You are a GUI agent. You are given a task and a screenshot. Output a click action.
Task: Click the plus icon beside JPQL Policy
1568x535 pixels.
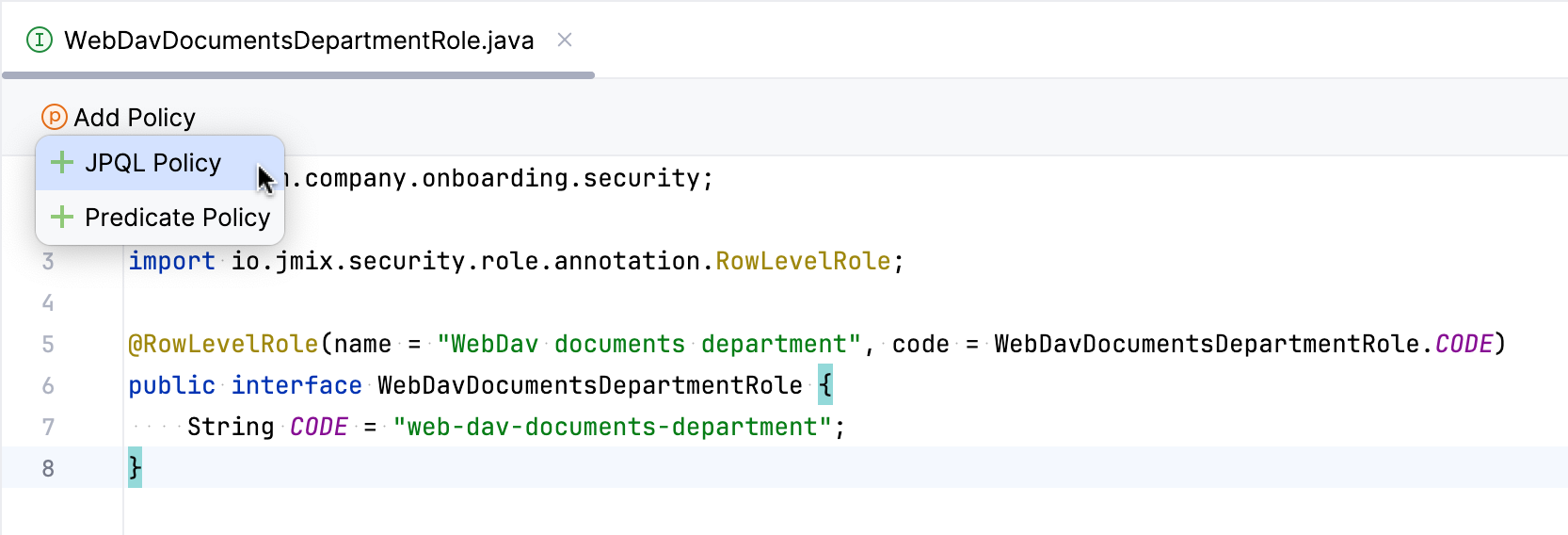pyautogui.click(x=62, y=163)
